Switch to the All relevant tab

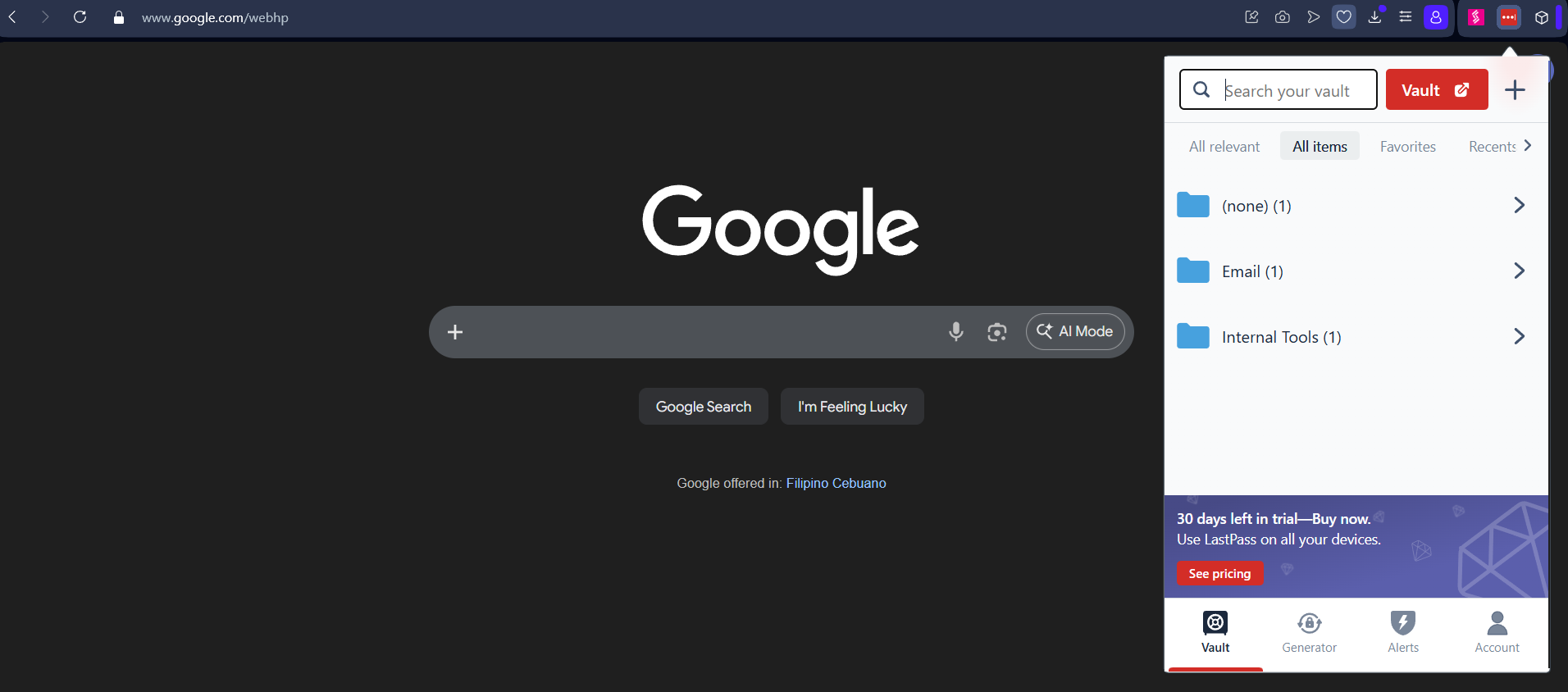[x=1224, y=147]
